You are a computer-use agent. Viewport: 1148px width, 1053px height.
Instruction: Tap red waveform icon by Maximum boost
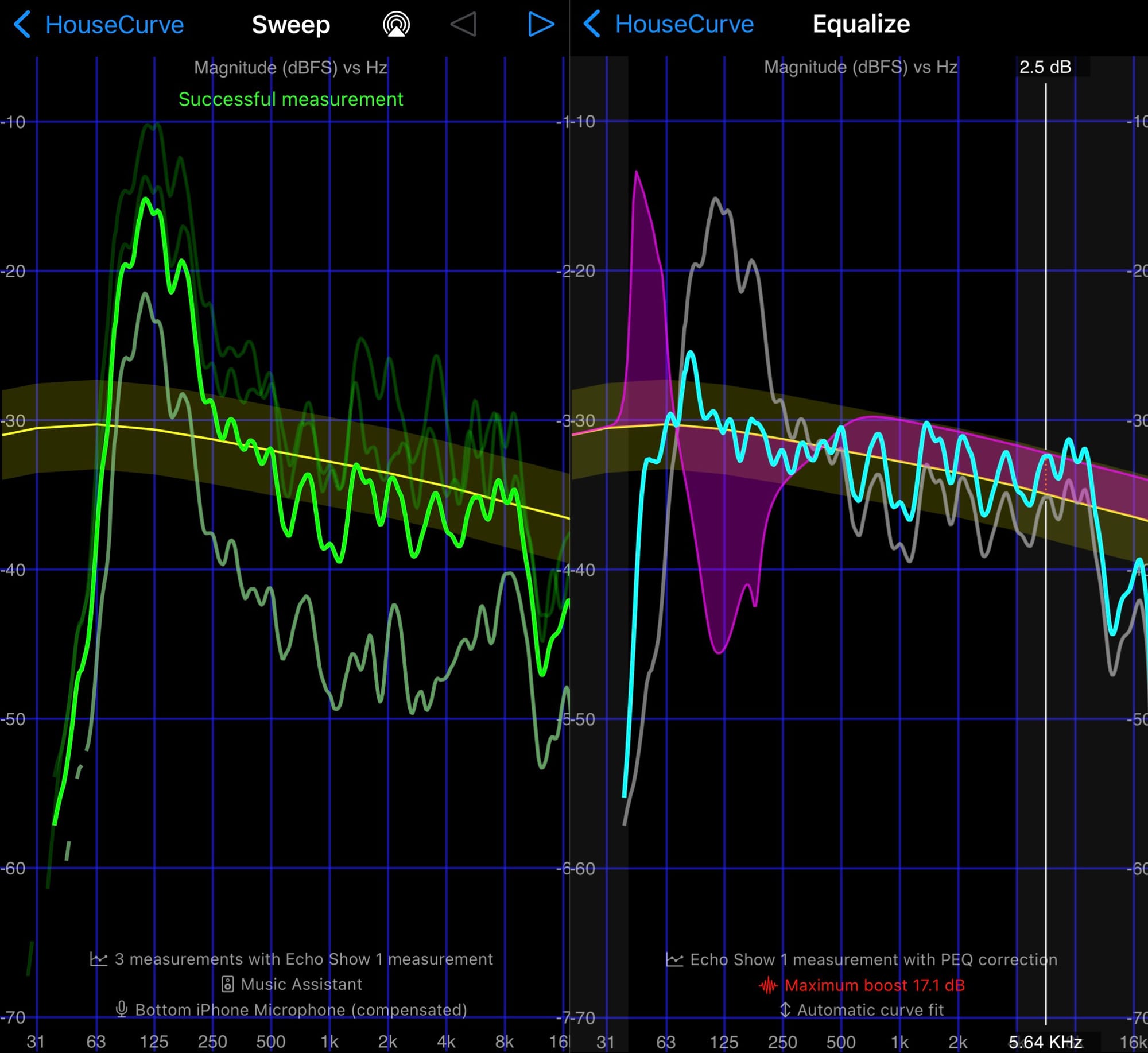point(768,985)
